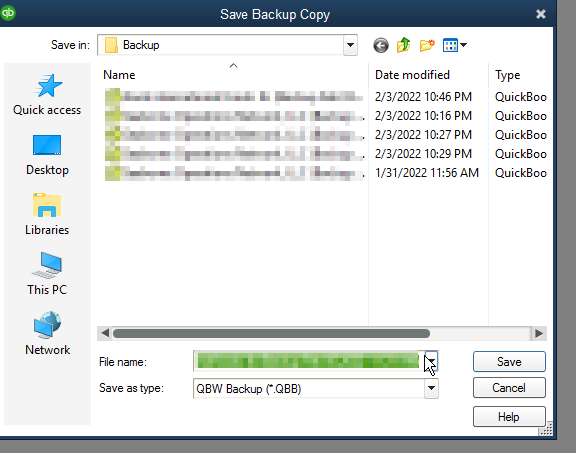Open the View menu icon
The height and width of the screenshot is (453, 576).
pos(455,45)
